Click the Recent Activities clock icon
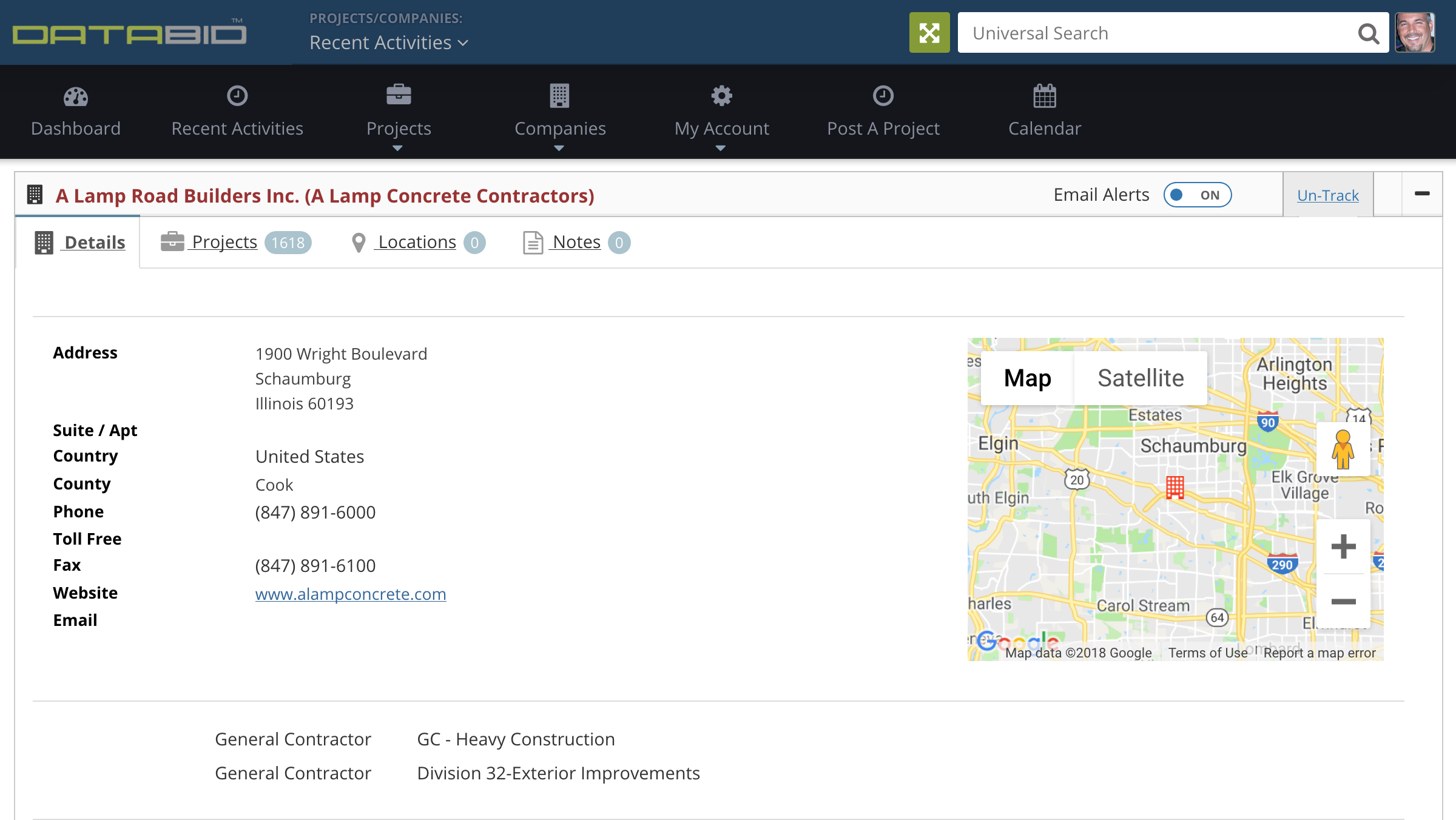Screen dimensions: 1456x820 click(x=237, y=96)
